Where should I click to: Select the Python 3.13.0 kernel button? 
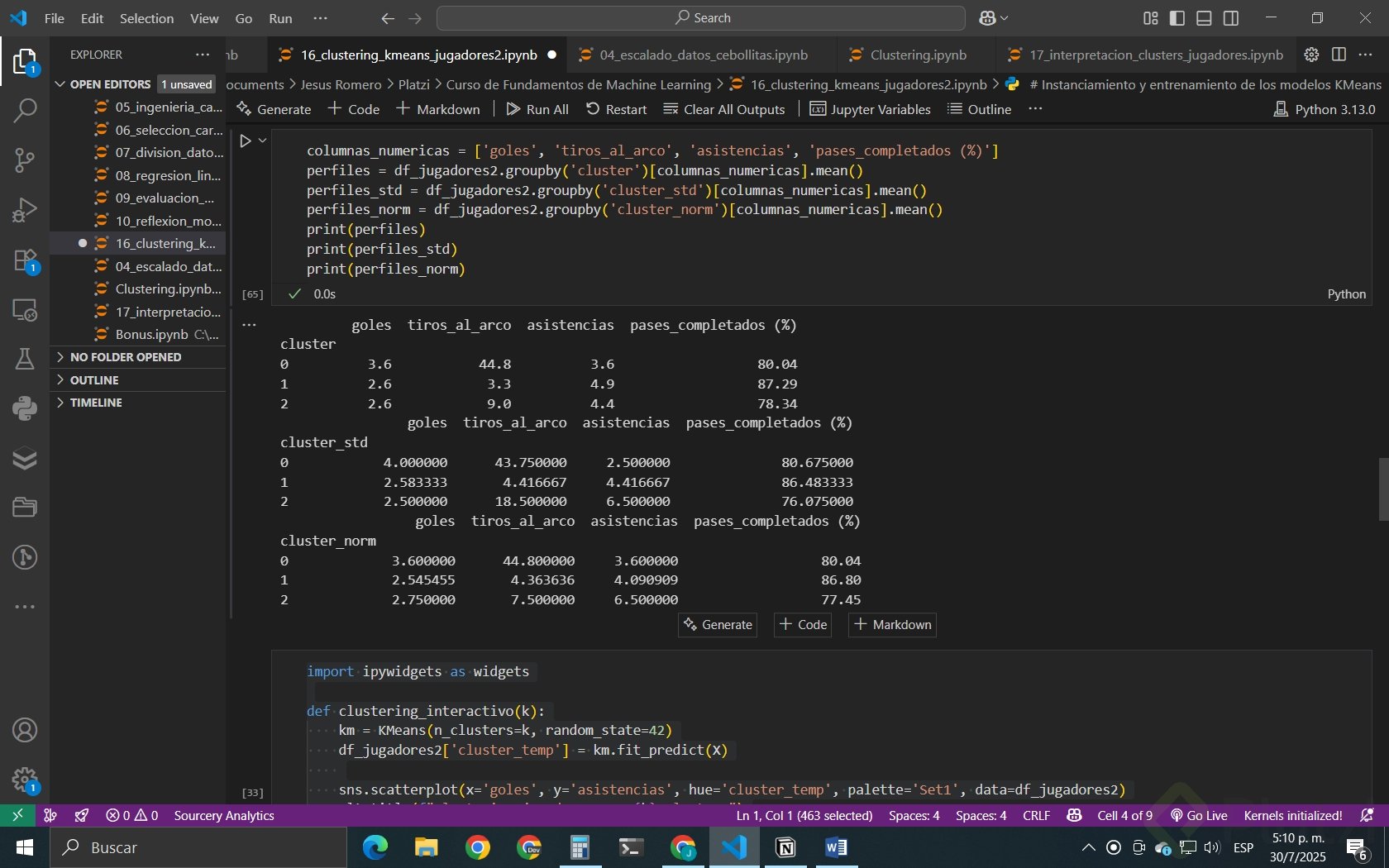coord(1325,109)
